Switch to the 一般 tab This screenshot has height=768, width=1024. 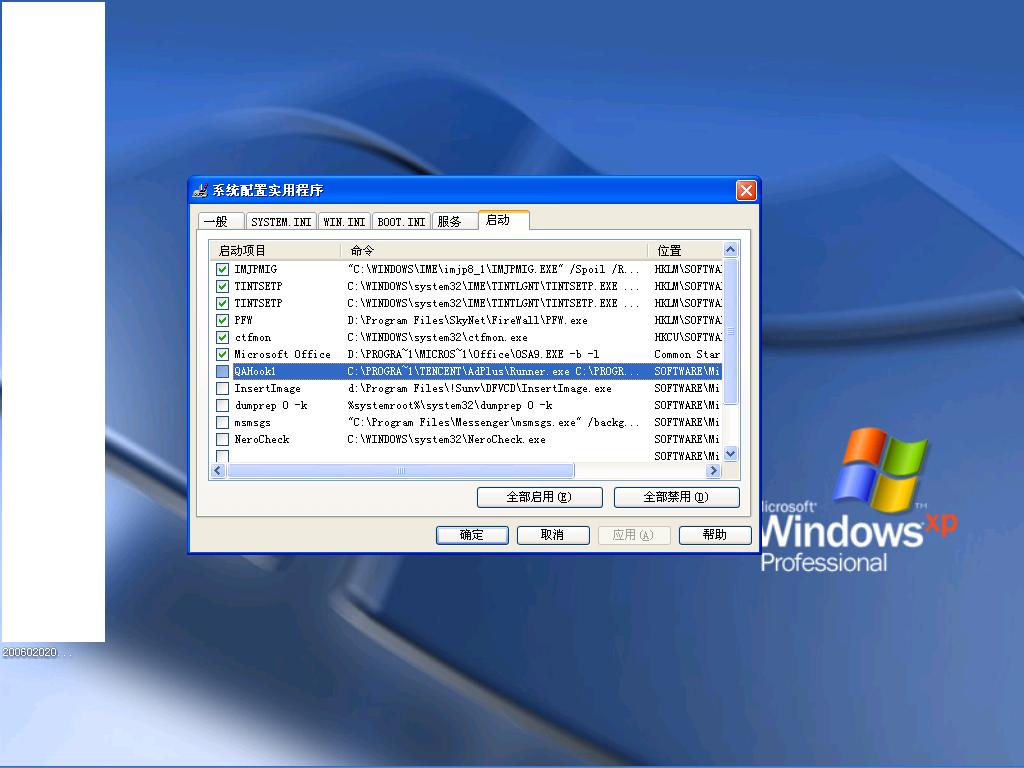221,221
